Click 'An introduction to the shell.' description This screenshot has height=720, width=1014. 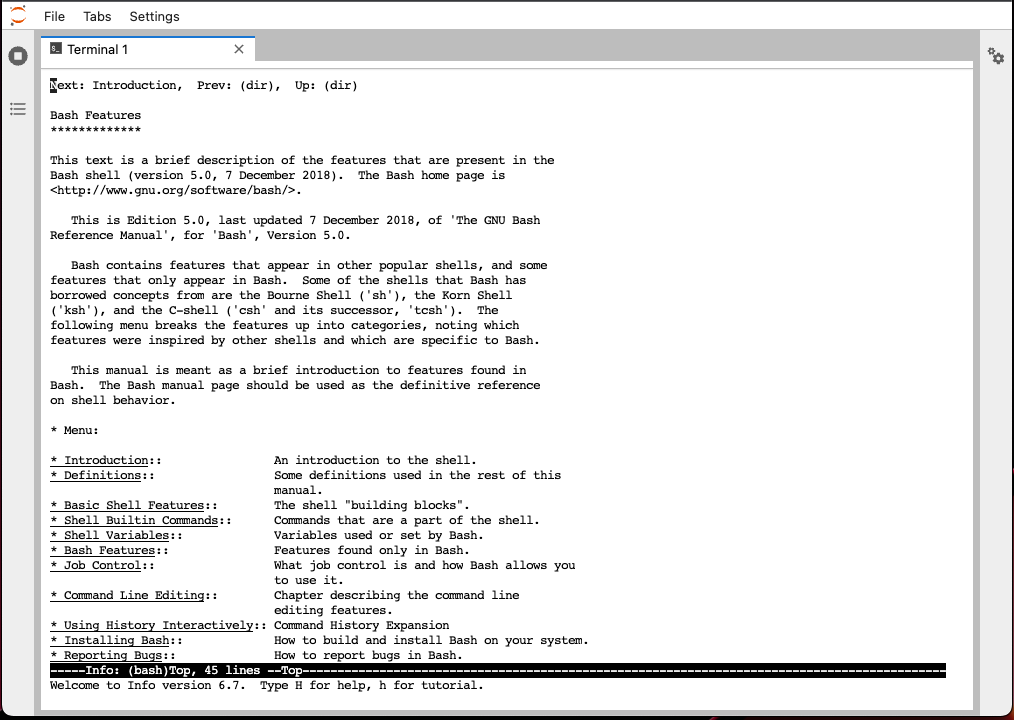(x=375, y=460)
